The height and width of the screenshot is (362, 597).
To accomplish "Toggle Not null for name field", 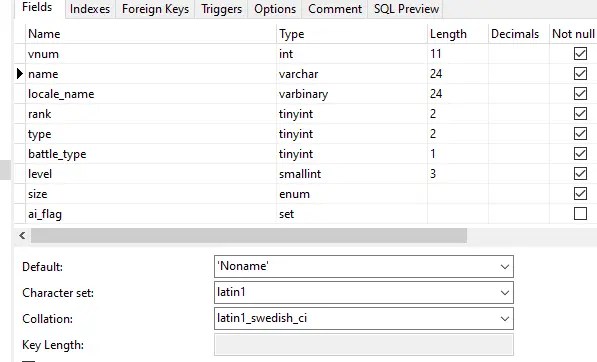I will (580, 73).
